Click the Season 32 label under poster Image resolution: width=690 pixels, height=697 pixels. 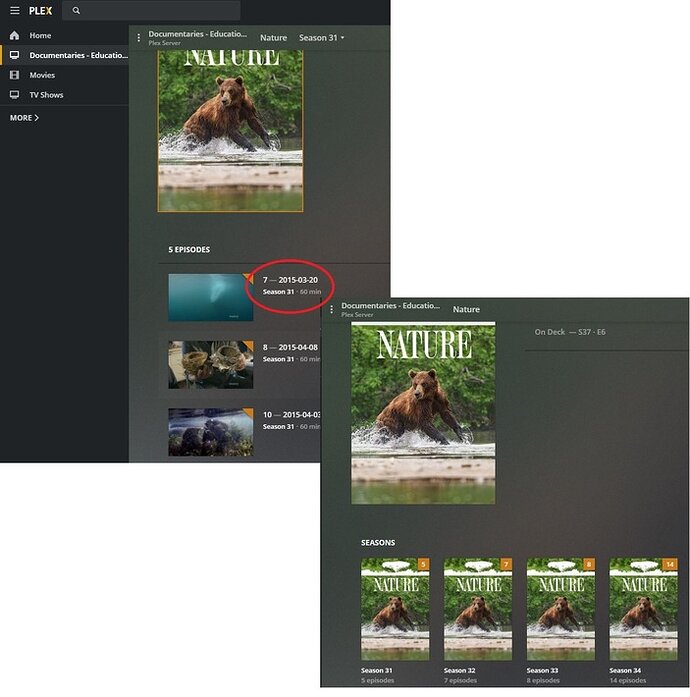[x=459, y=670]
